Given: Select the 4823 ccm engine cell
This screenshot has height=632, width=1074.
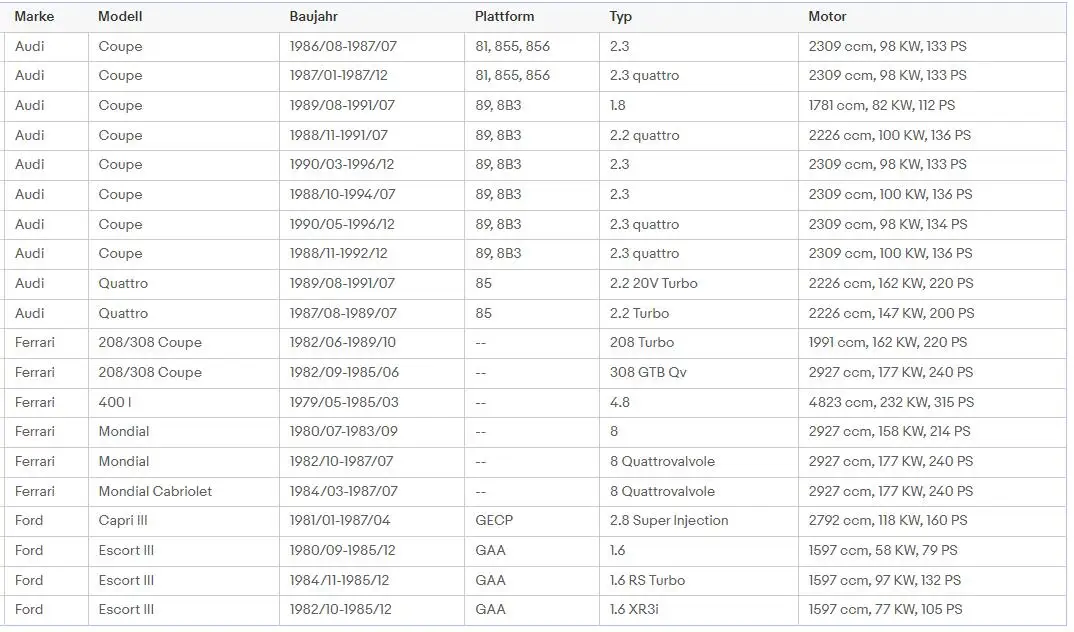Looking at the screenshot, I should point(890,402).
